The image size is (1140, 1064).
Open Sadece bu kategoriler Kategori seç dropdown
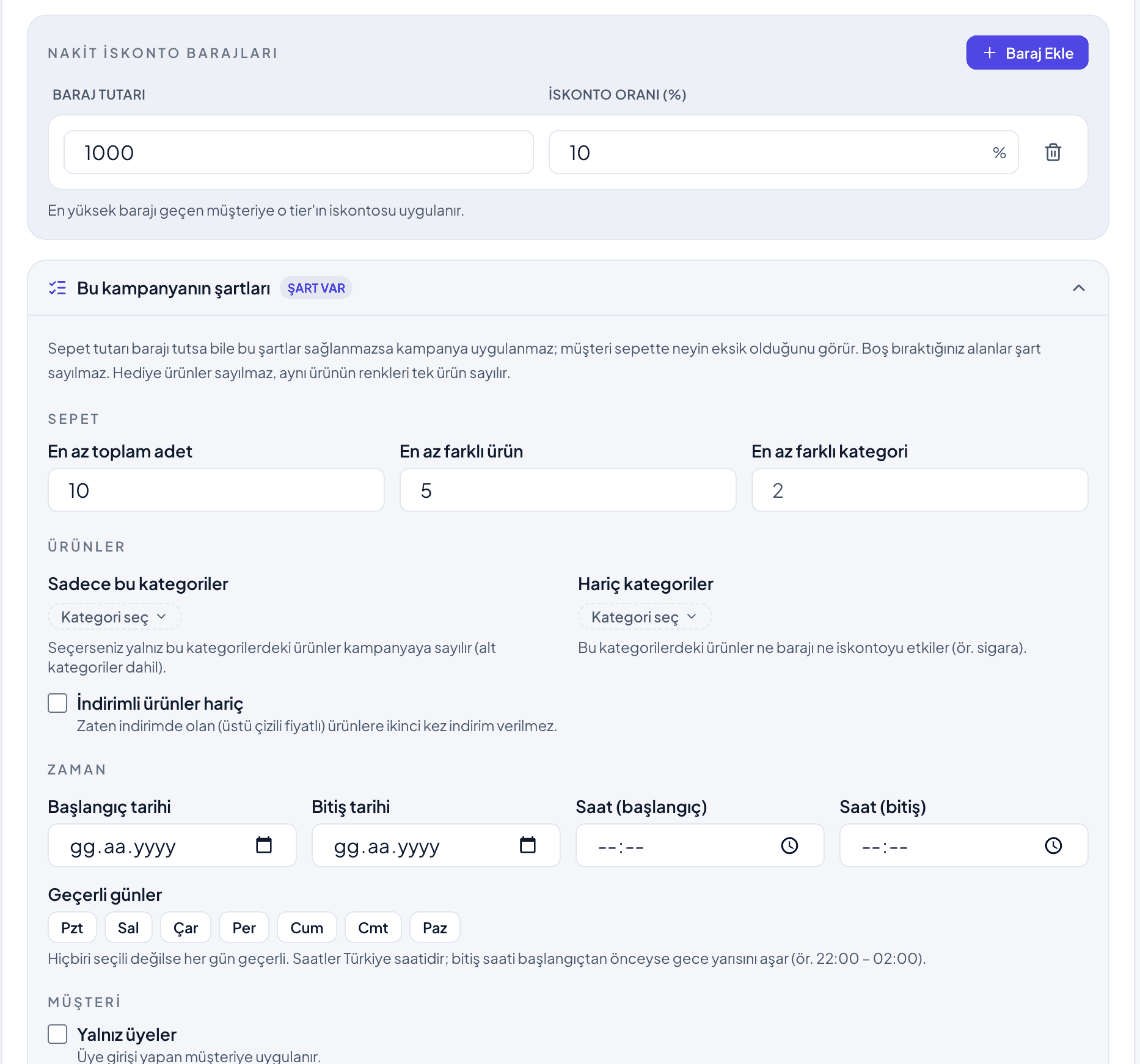tap(114, 617)
